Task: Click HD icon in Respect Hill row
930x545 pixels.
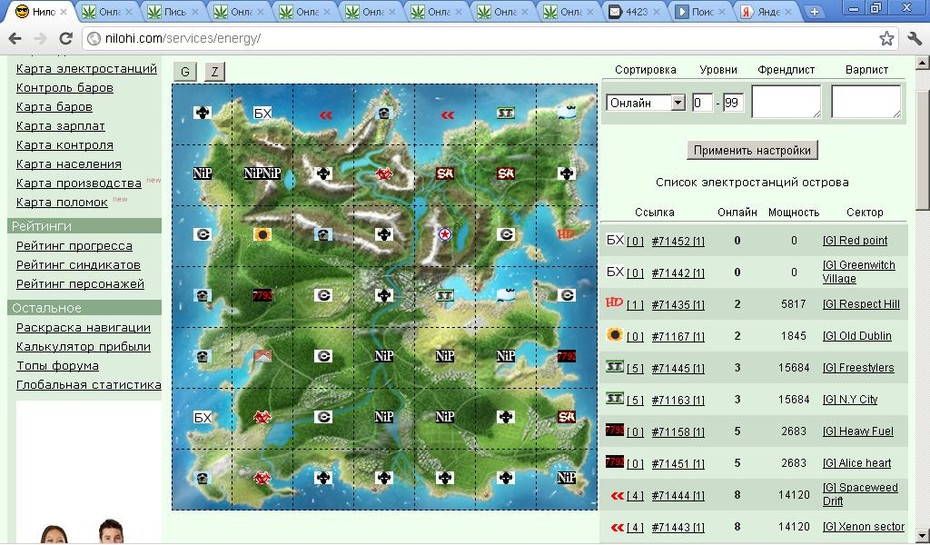Action: click(614, 302)
